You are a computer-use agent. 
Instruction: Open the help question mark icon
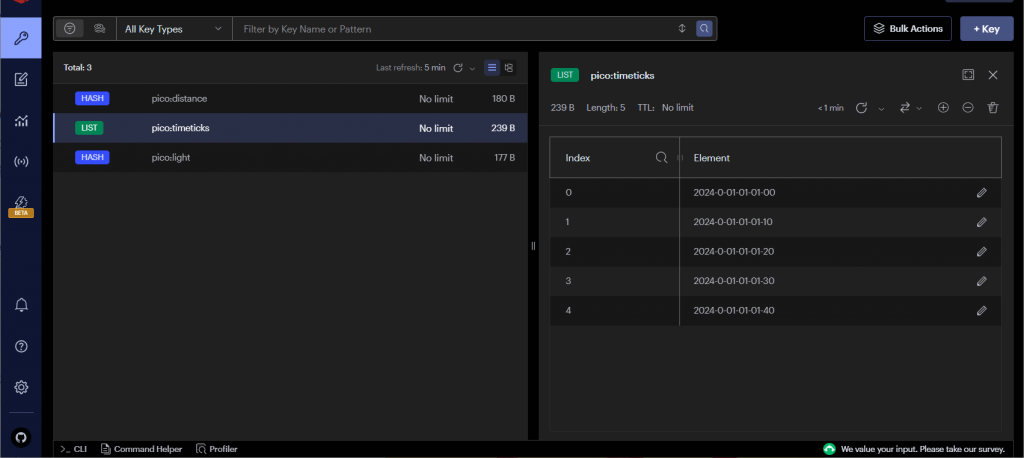21,346
